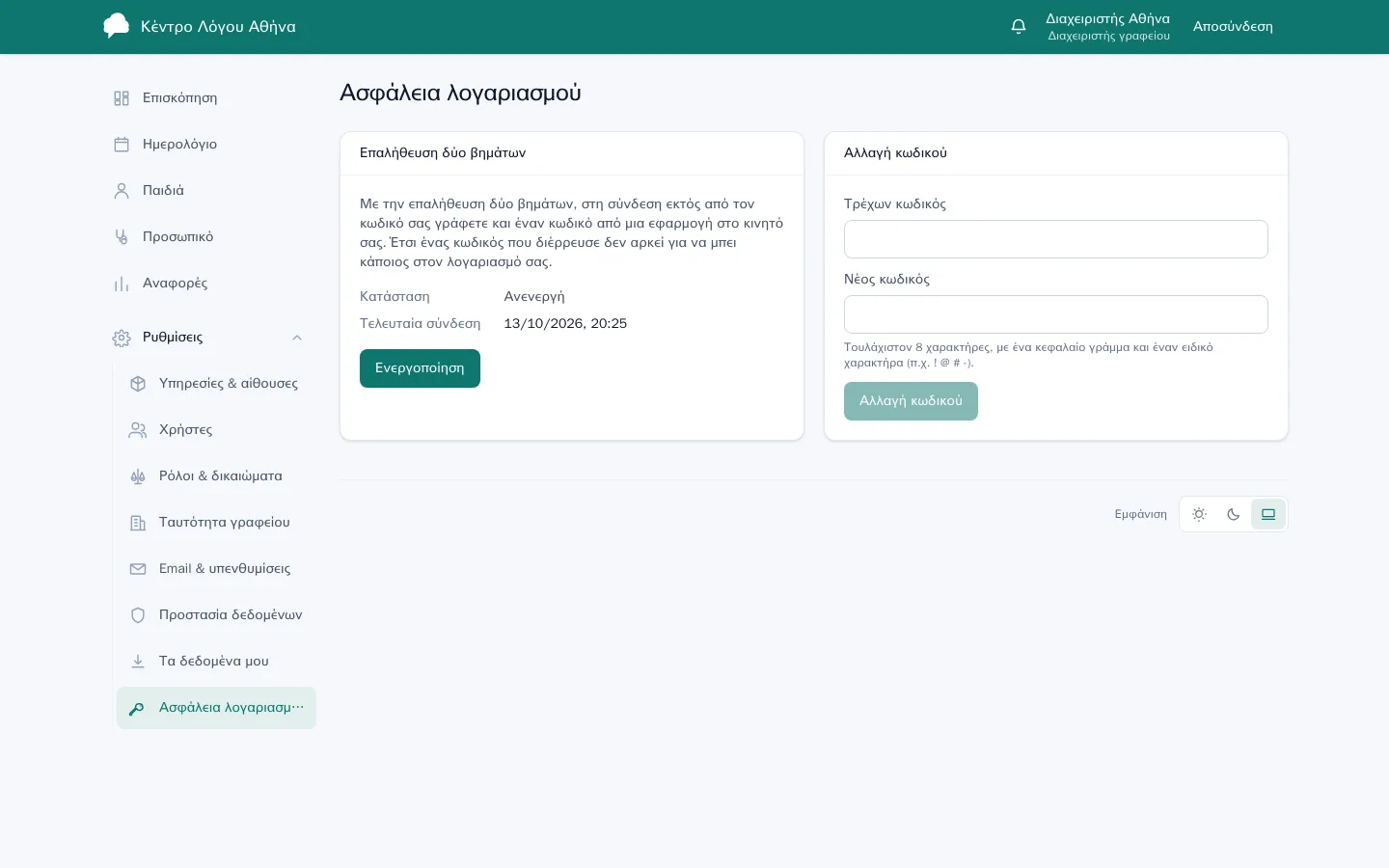
Task: Click the Ρυθμίσεις gear icon
Action: (122, 338)
